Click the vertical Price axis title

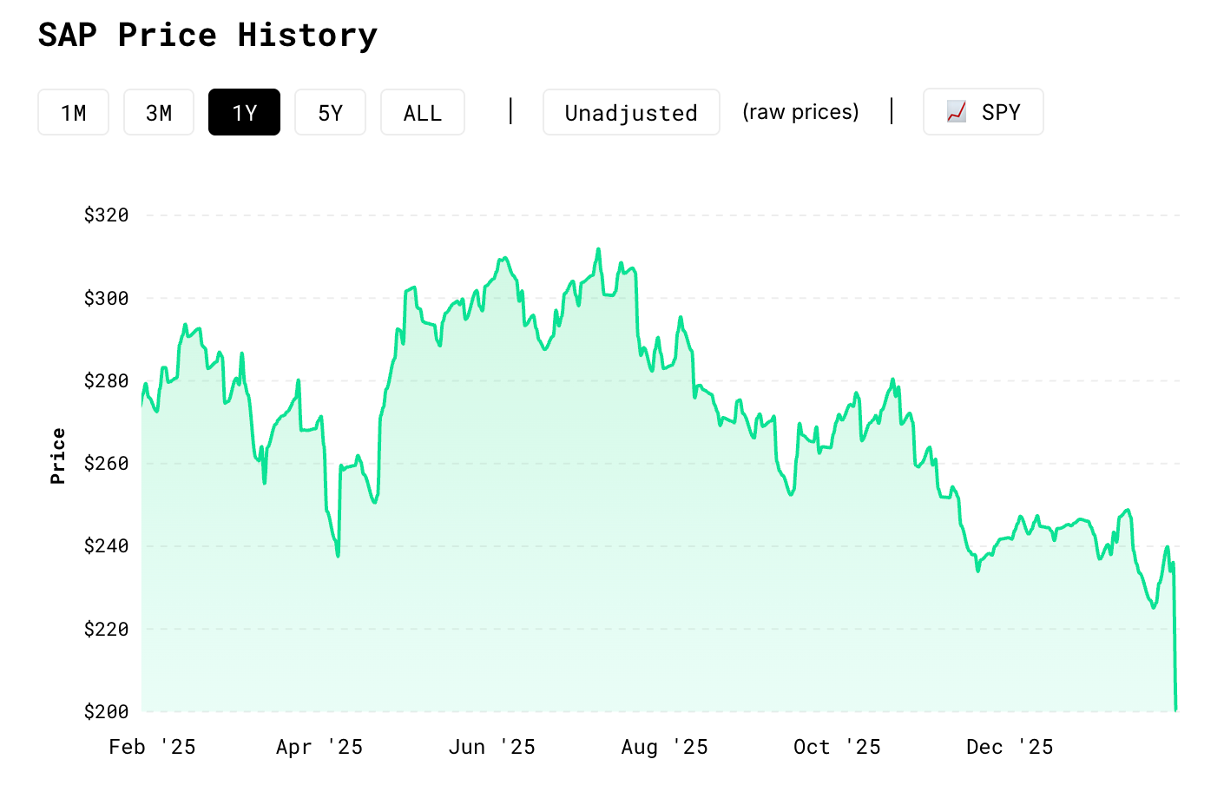[x=58, y=456]
